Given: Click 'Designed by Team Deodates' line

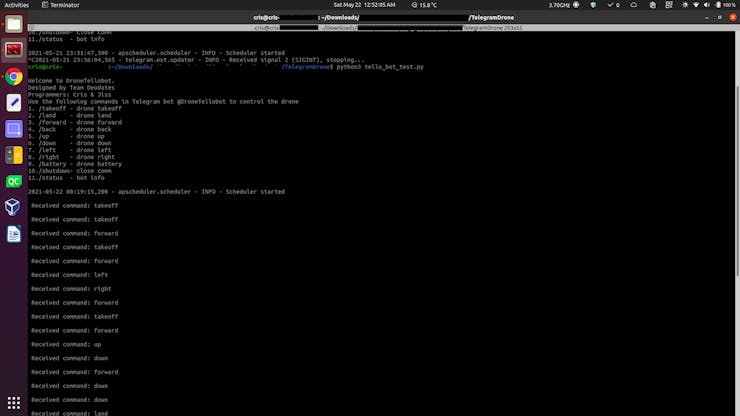Looking at the screenshot, I should (71, 88).
